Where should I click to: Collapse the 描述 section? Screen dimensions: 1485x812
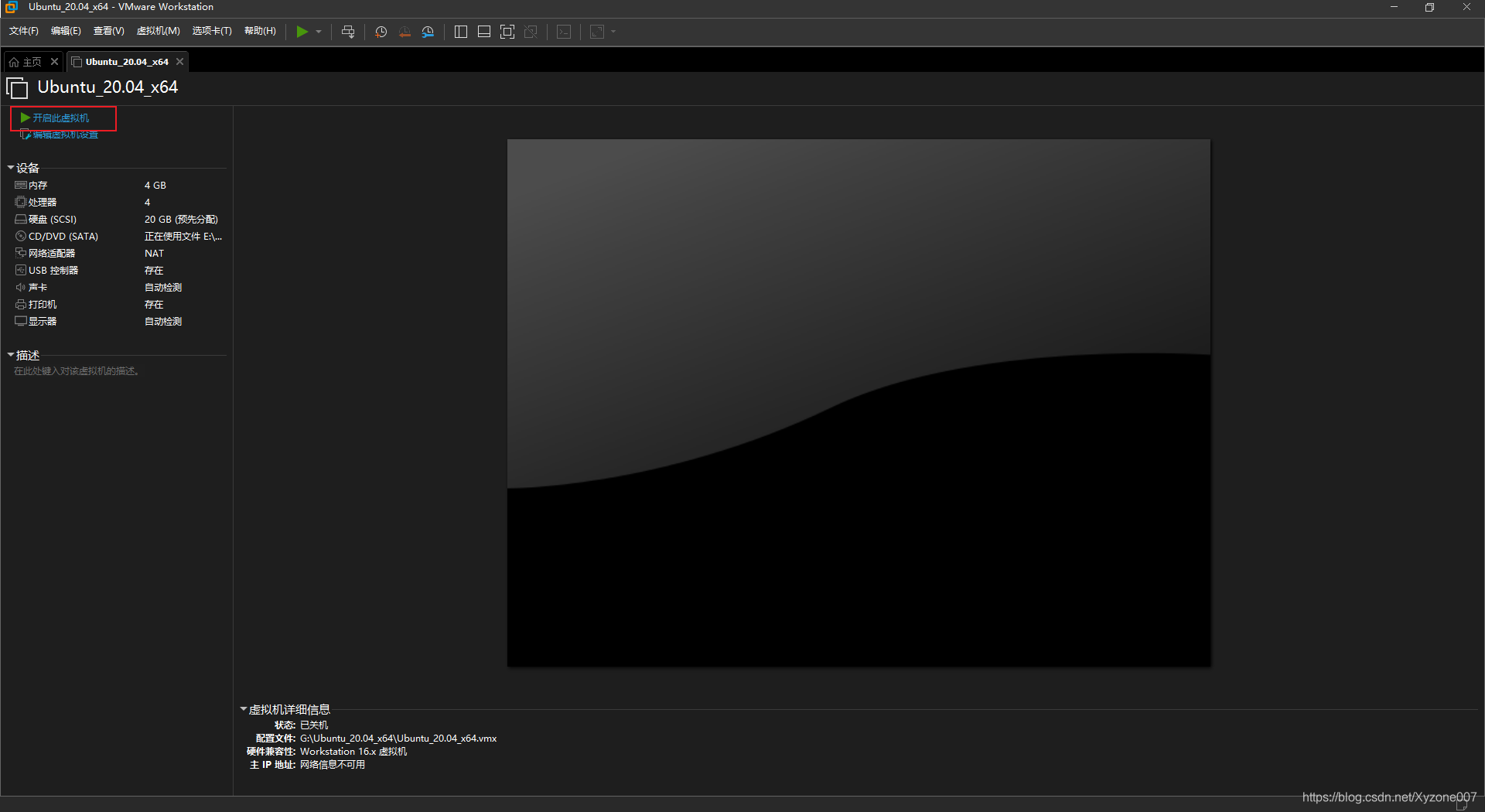coord(11,355)
